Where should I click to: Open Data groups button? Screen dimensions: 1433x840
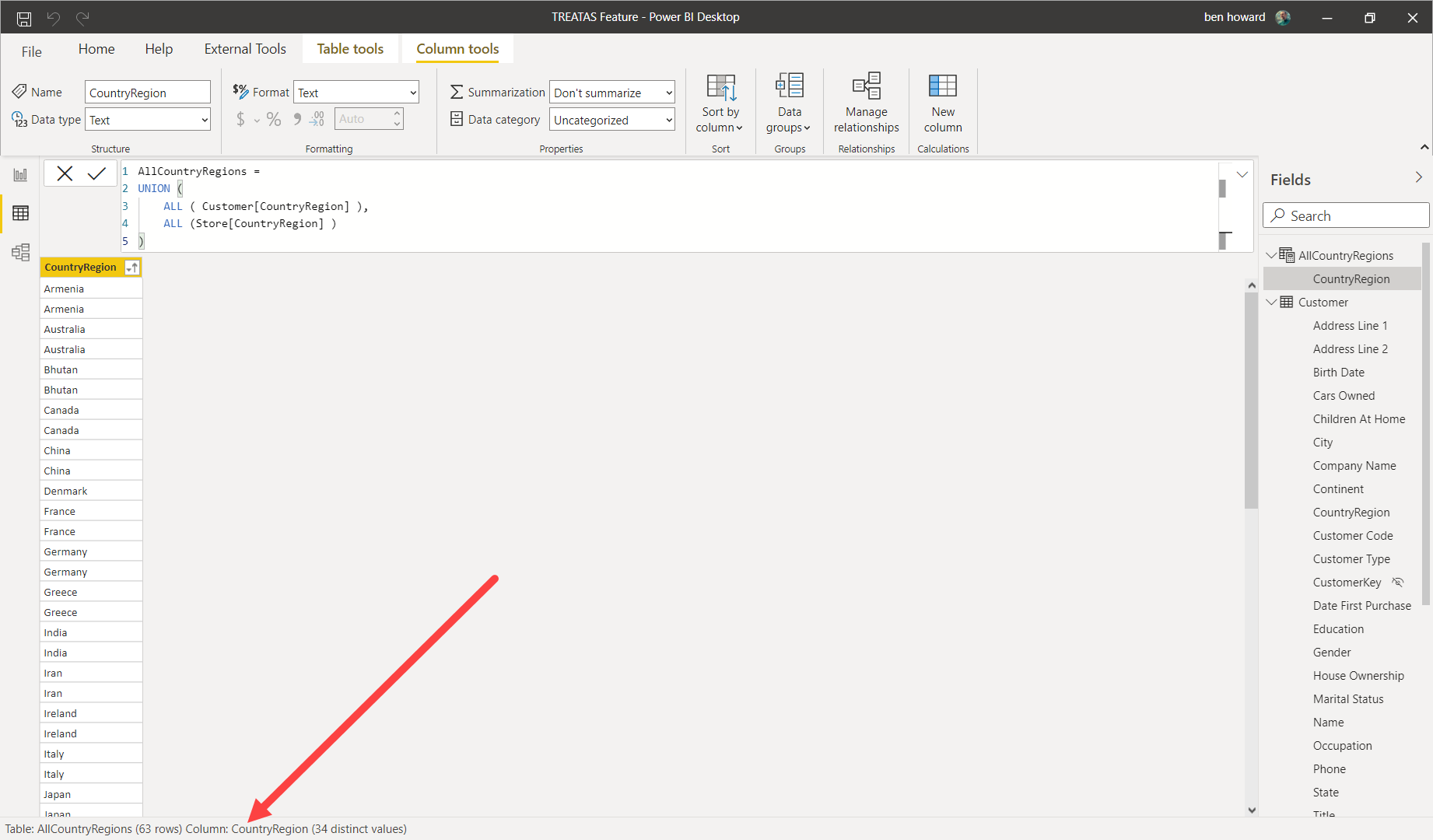tap(789, 103)
